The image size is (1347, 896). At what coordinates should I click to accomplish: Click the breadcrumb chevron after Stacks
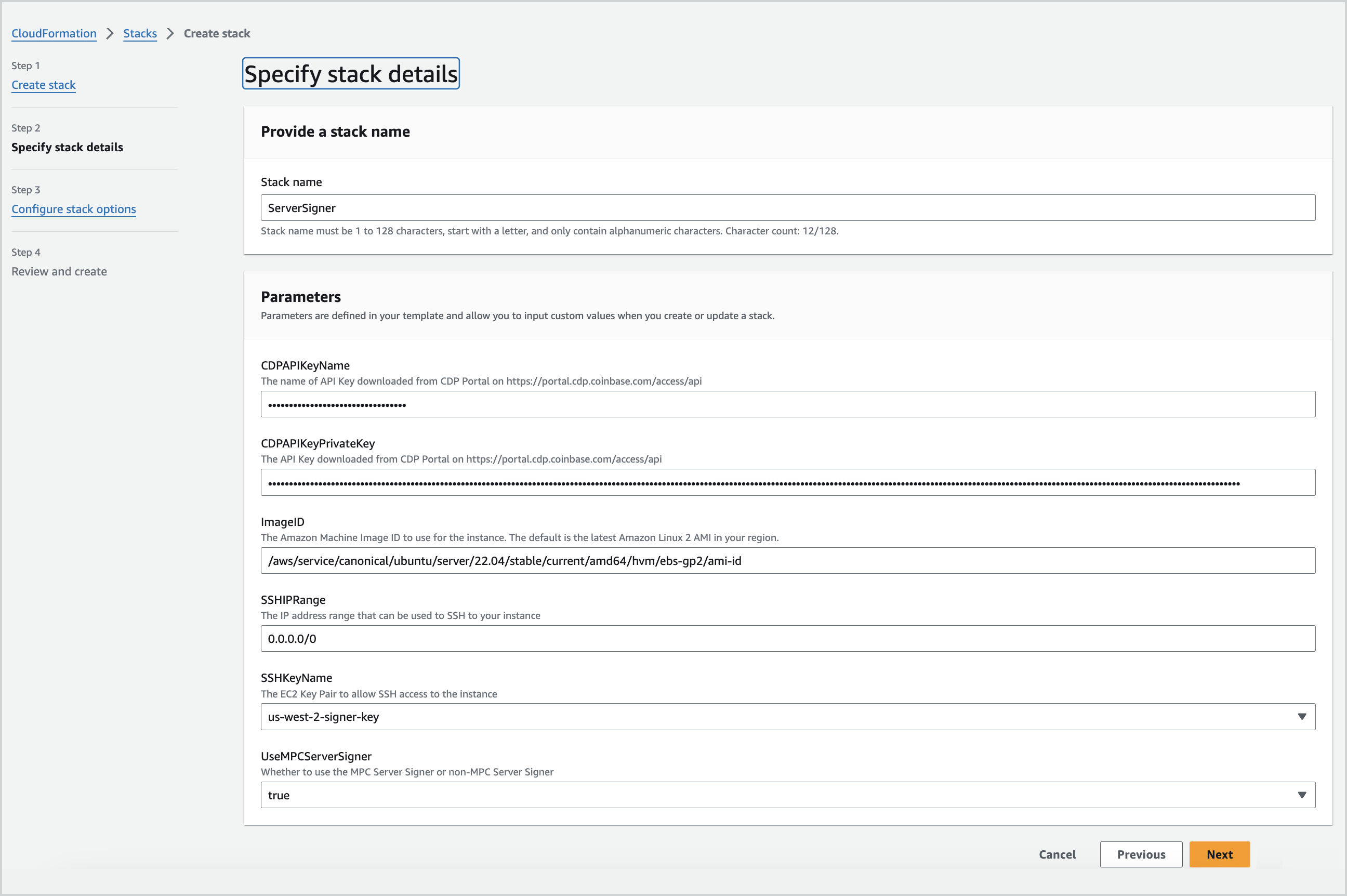170,33
